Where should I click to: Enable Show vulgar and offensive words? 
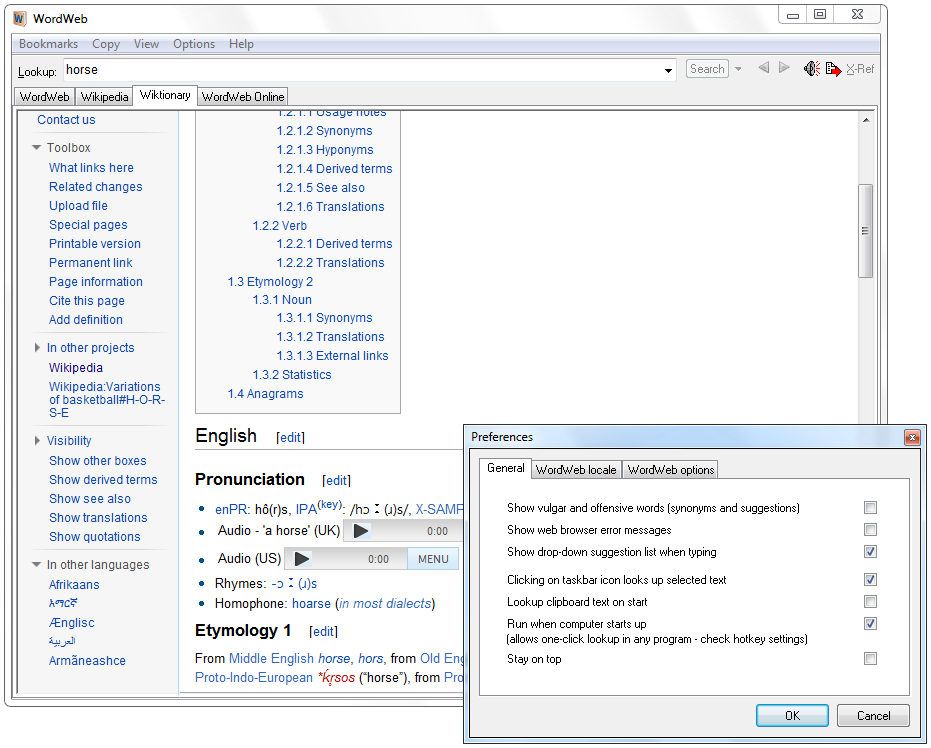point(870,508)
